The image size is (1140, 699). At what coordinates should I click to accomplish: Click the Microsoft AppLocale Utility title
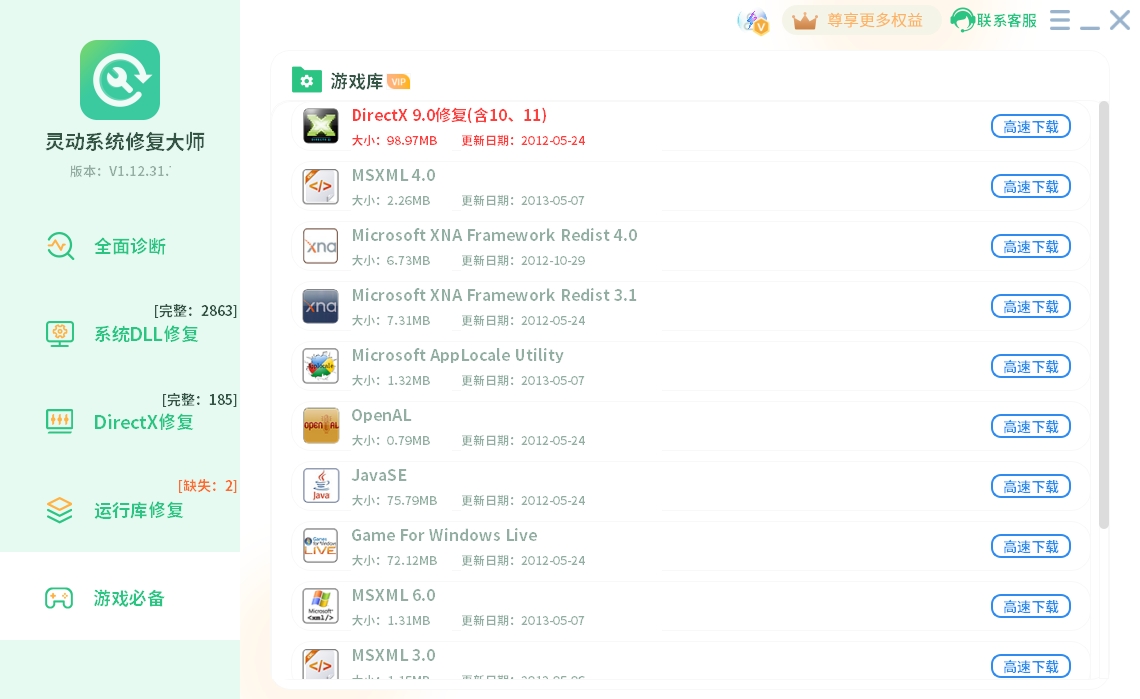pyautogui.click(x=458, y=355)
